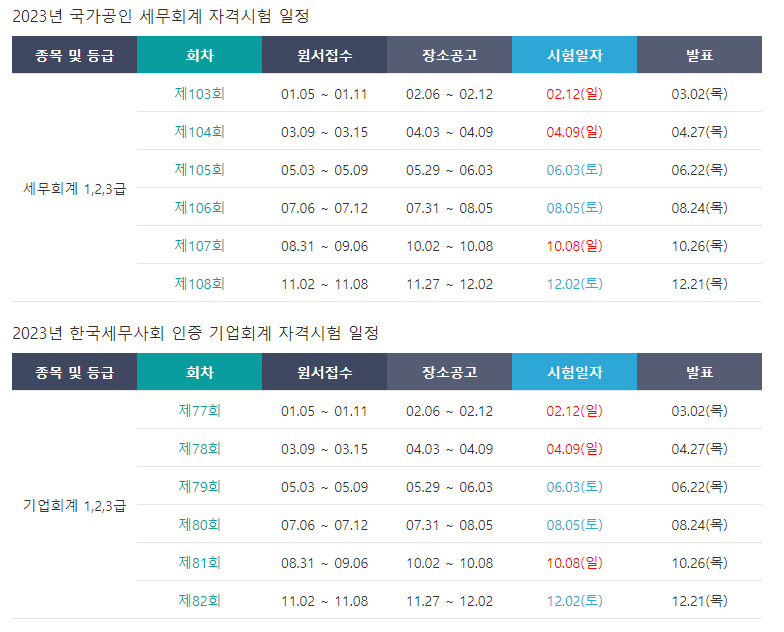
Task: Open the 제80회 exam round link
Action: point(200,524)
